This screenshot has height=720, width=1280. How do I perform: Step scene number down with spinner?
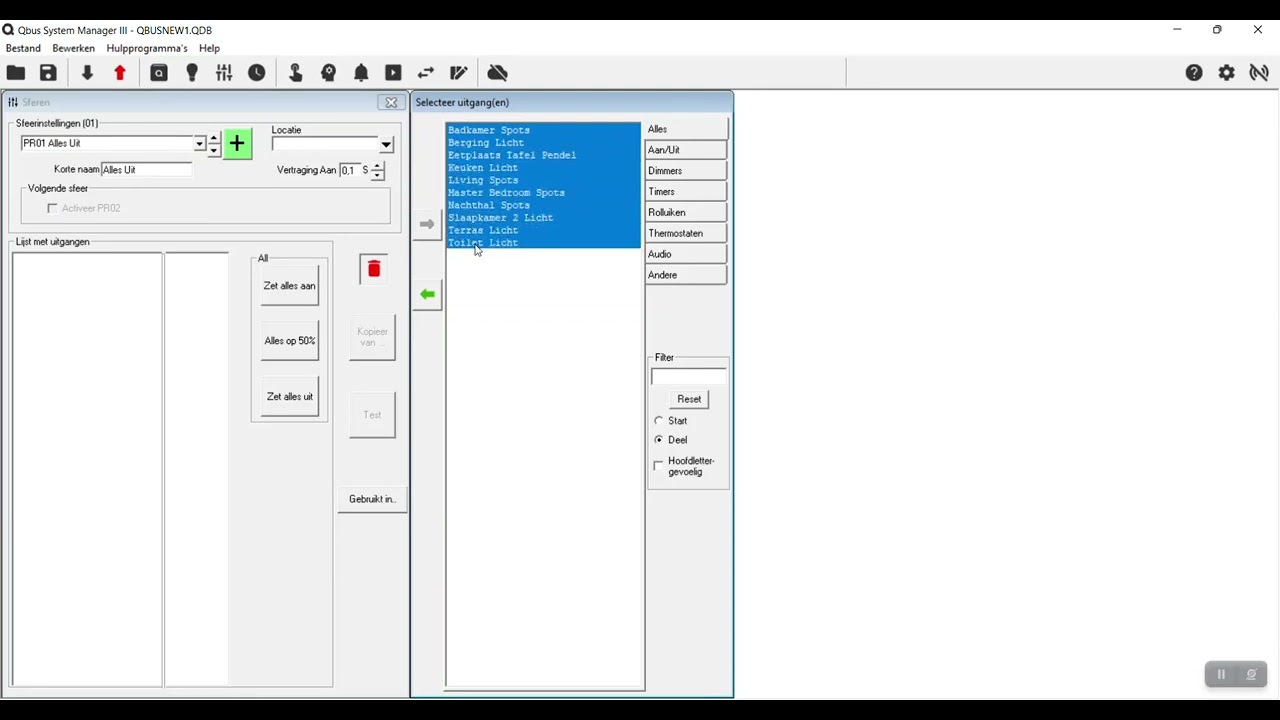pyautogui.click(x=214, y=150)
